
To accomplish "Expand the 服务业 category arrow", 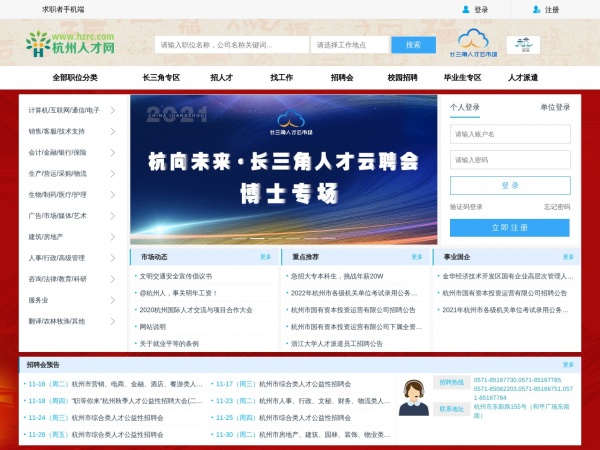I will pyautogui.click(x=113, y=300).
